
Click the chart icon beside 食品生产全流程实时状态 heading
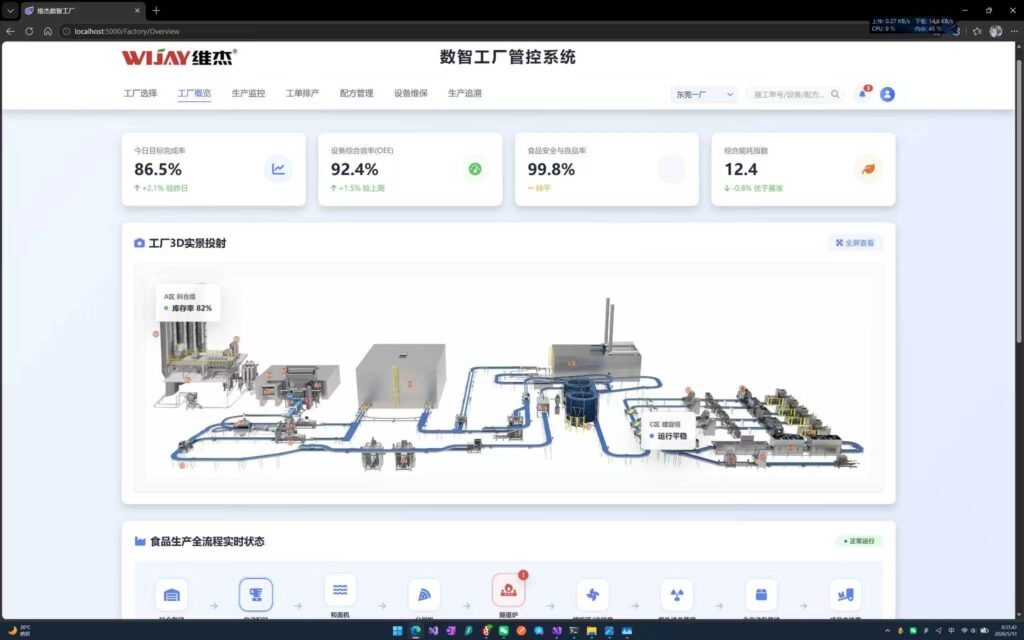140,541
